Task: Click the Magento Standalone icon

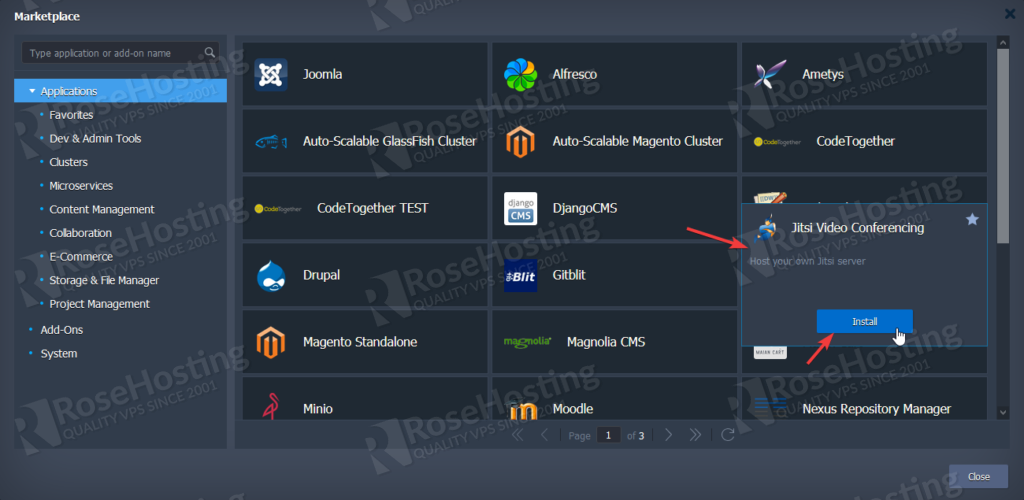Action: tap(270, 342)
